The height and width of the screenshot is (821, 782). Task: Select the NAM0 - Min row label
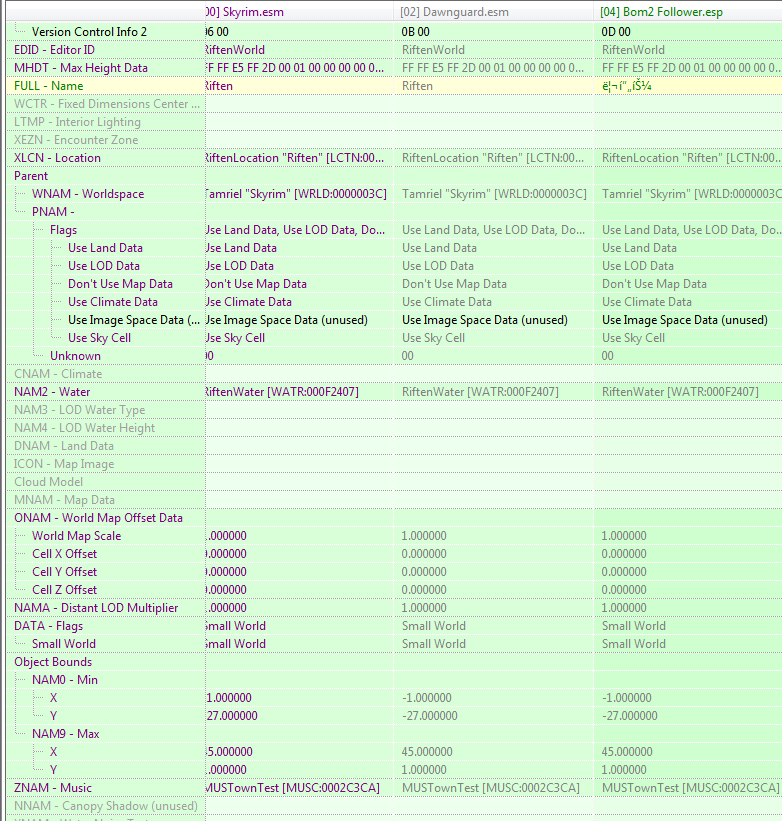pos(65,680)
